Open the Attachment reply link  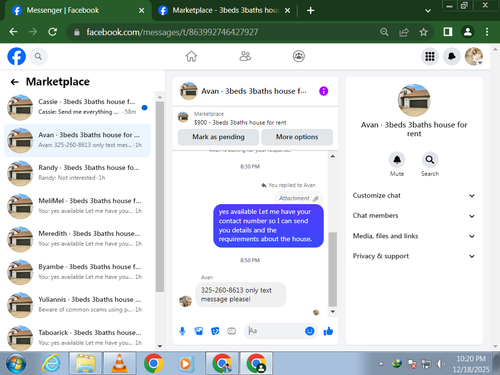point(298,198)
